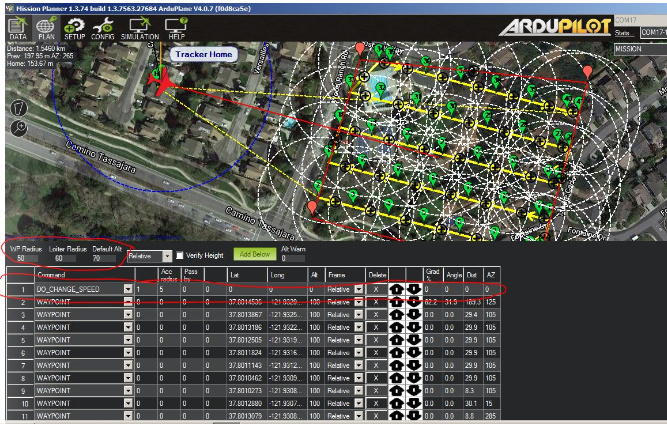
Task: Click the bottom-left red polygon corner marker
Action: tap(312, 207)
